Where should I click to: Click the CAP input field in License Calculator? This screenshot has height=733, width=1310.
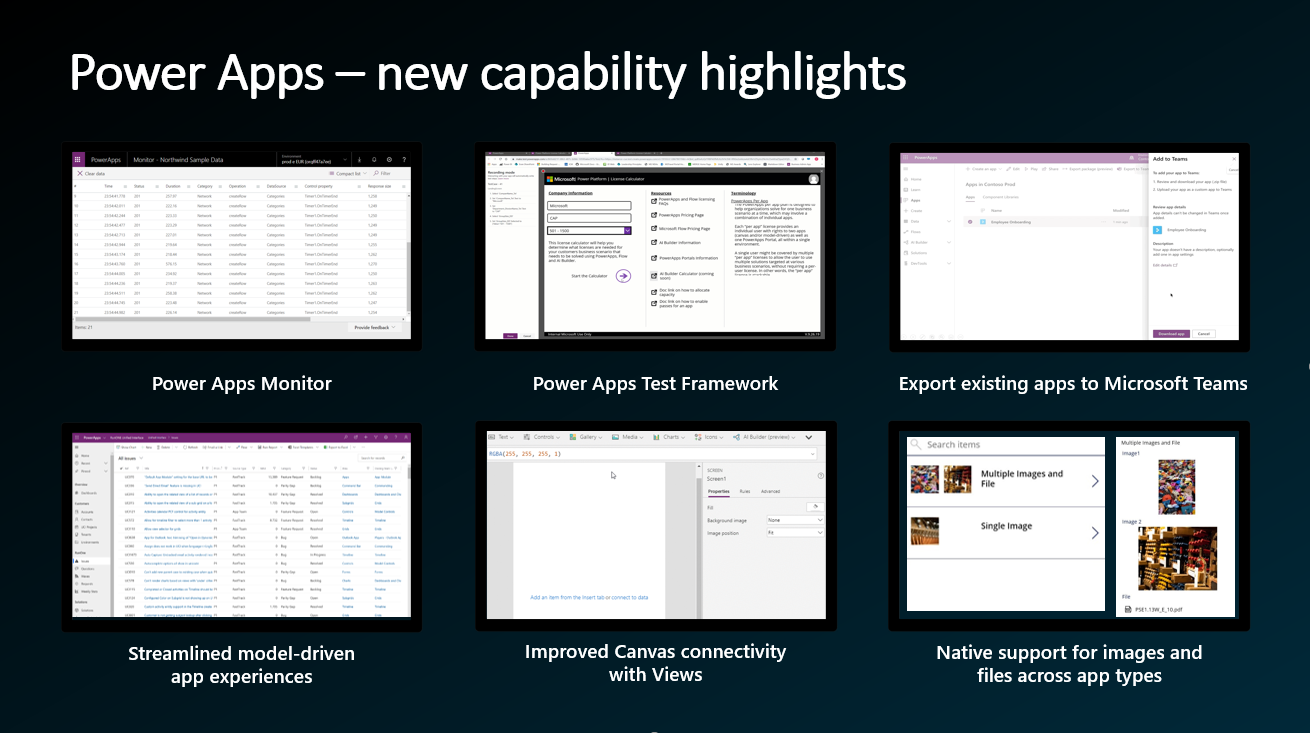[x=589, y=218]
